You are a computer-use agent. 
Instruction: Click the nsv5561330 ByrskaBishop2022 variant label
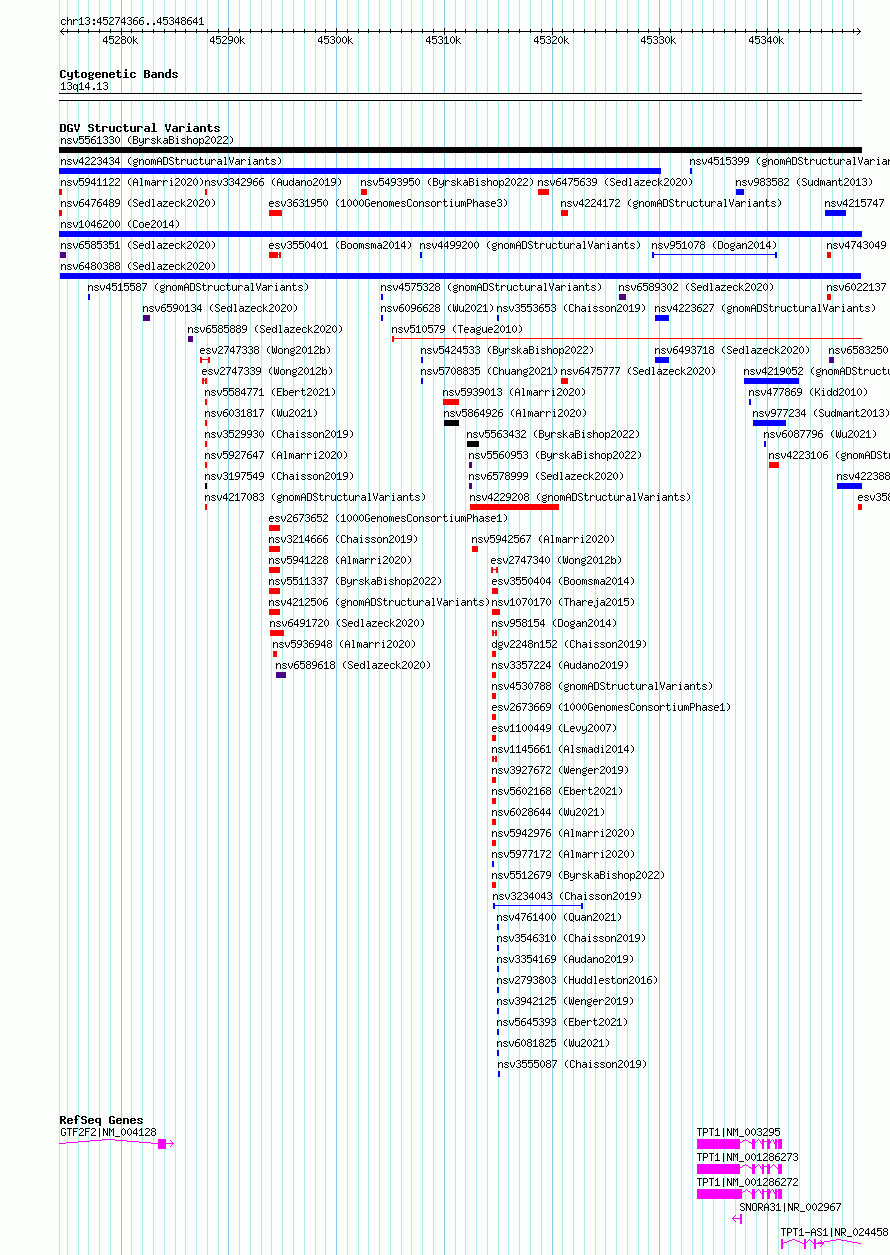coord(146,140)
